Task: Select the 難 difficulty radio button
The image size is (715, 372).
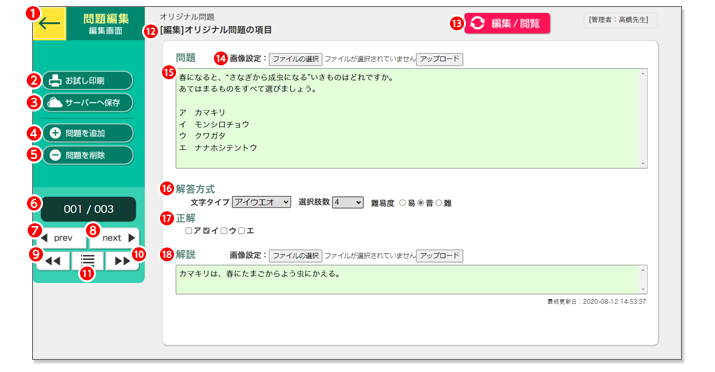Action: (439, 203)
